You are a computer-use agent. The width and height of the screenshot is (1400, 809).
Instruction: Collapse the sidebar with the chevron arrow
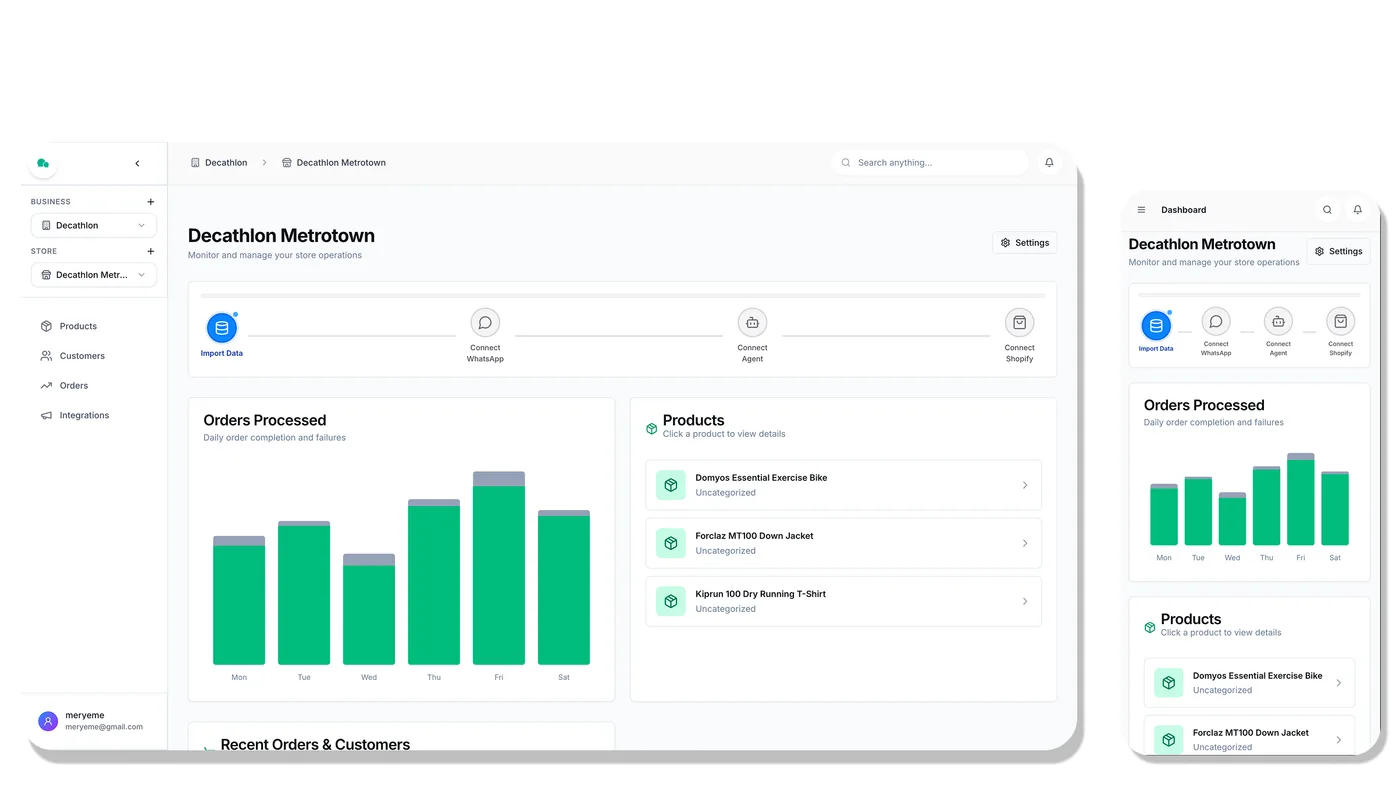pyautogui.click(x=137, y=163)
